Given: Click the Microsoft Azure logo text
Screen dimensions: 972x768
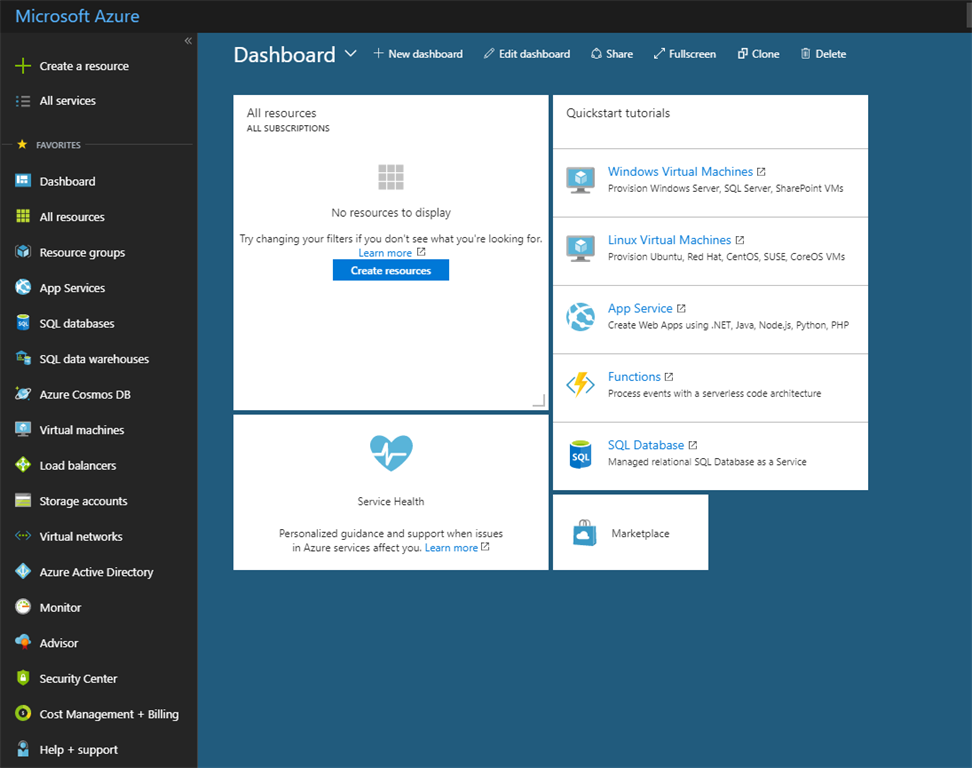Looking at the screenshot, I should (77, 16).
